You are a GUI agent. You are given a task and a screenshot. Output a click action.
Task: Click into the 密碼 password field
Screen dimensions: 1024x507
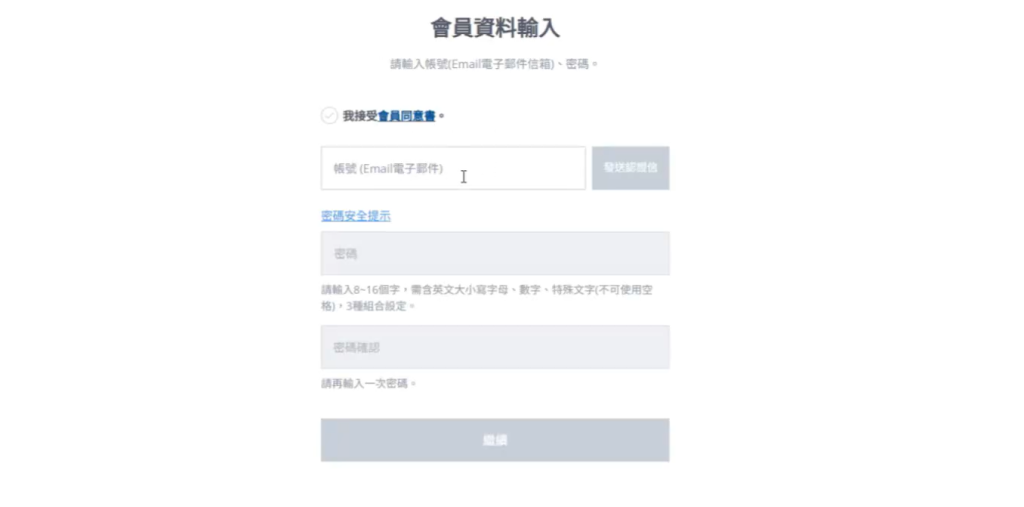coord(495,254)
